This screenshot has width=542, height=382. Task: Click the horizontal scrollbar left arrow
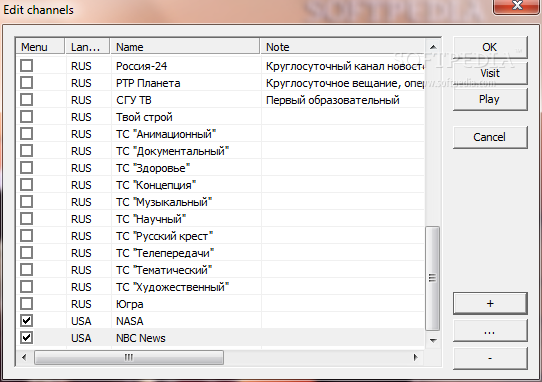point(24,357)
